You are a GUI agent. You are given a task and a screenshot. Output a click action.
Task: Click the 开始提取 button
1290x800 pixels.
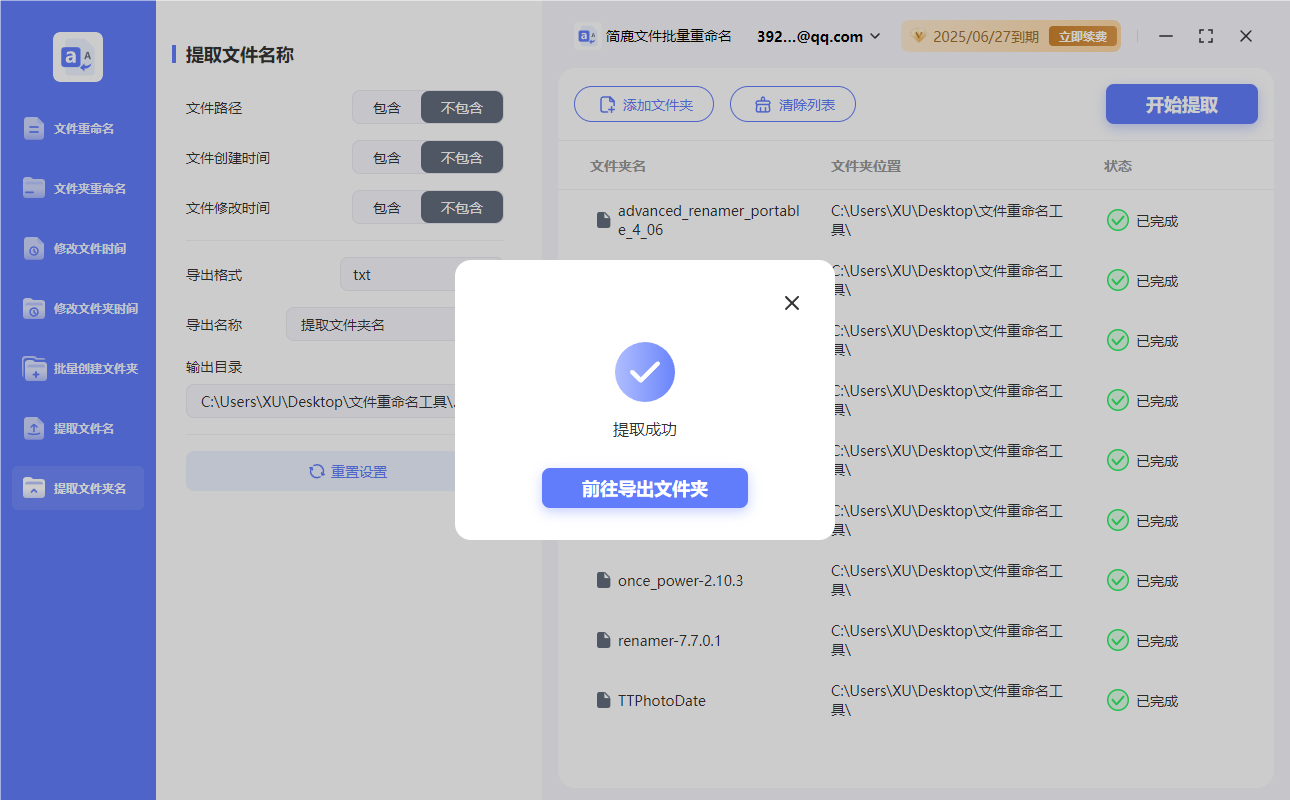pyautogui.click(x=1181, y=103)
